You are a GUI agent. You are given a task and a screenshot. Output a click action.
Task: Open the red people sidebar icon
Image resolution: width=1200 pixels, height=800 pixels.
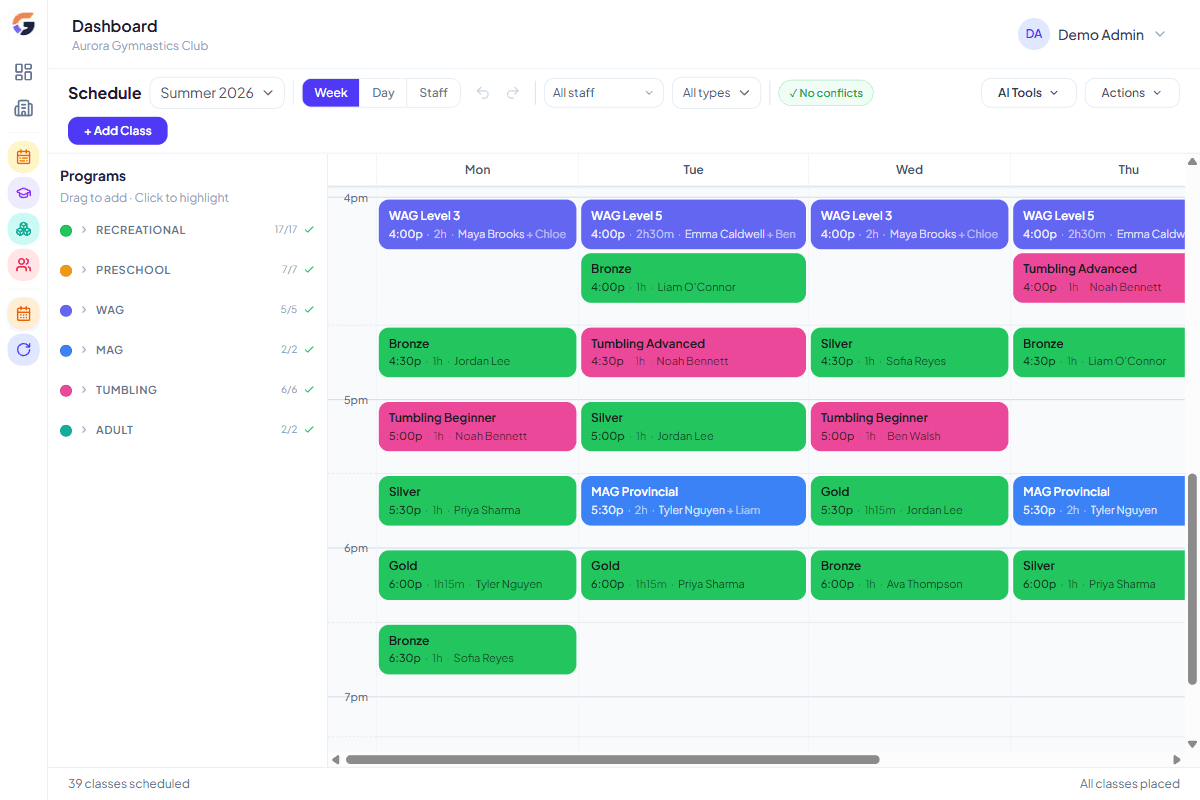click(24, 265)
